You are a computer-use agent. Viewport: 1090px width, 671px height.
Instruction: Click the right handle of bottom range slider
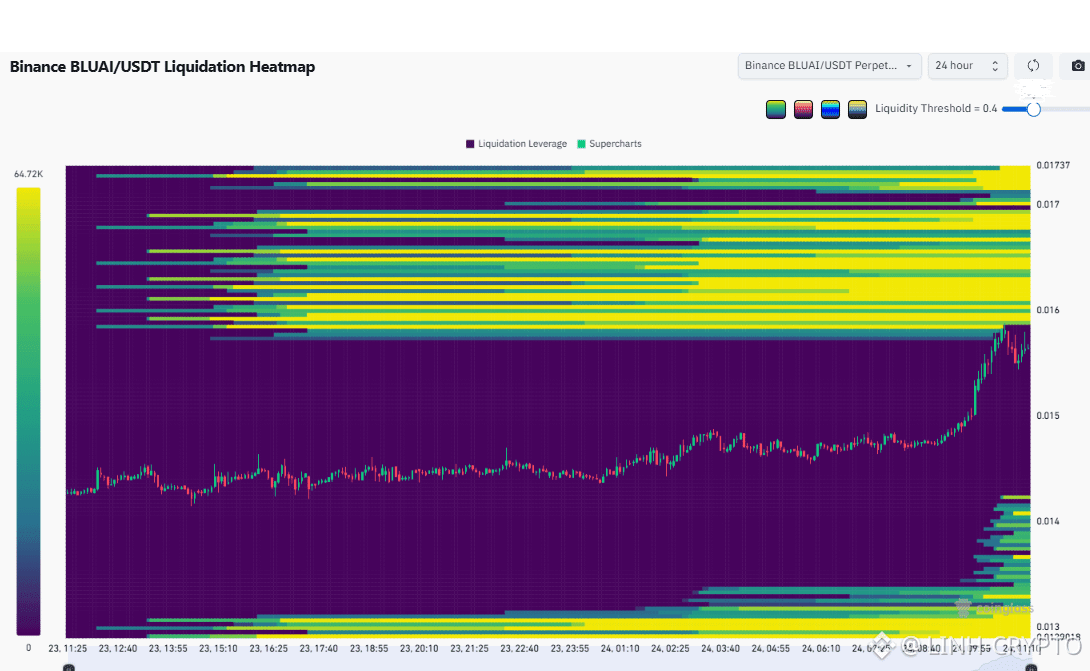click(x=1032, y=668)
